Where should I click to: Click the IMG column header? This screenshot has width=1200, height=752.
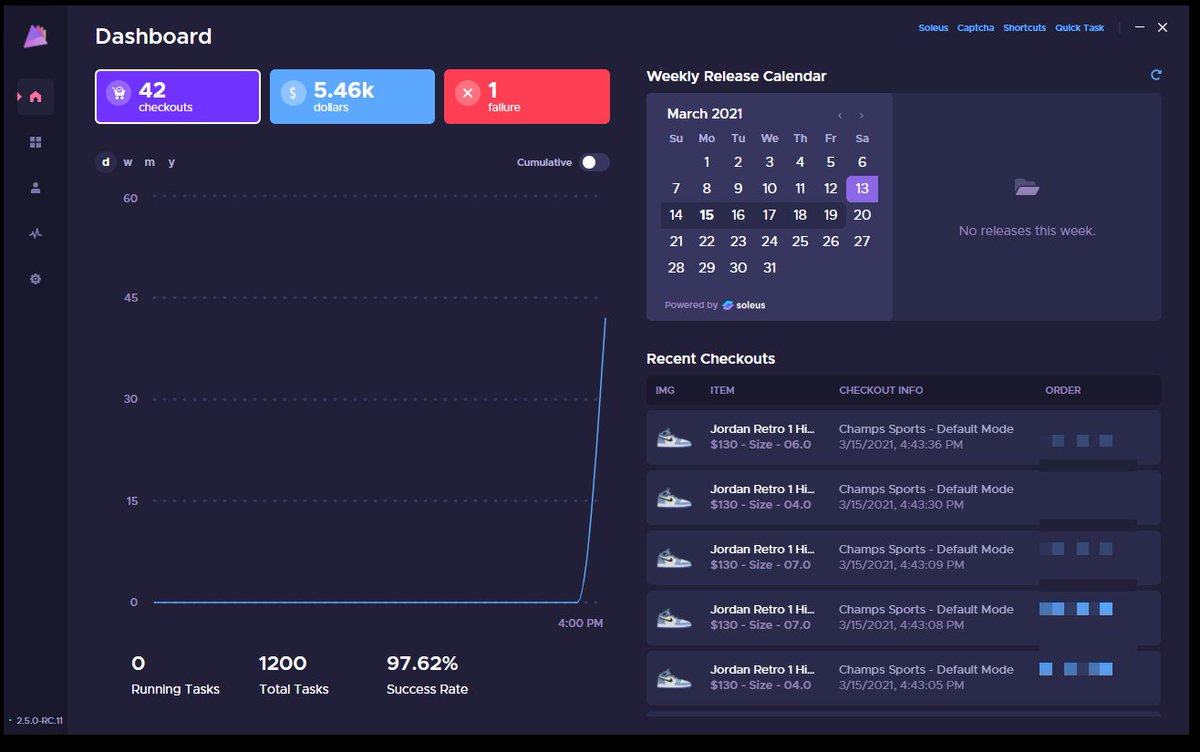point(665,390)
